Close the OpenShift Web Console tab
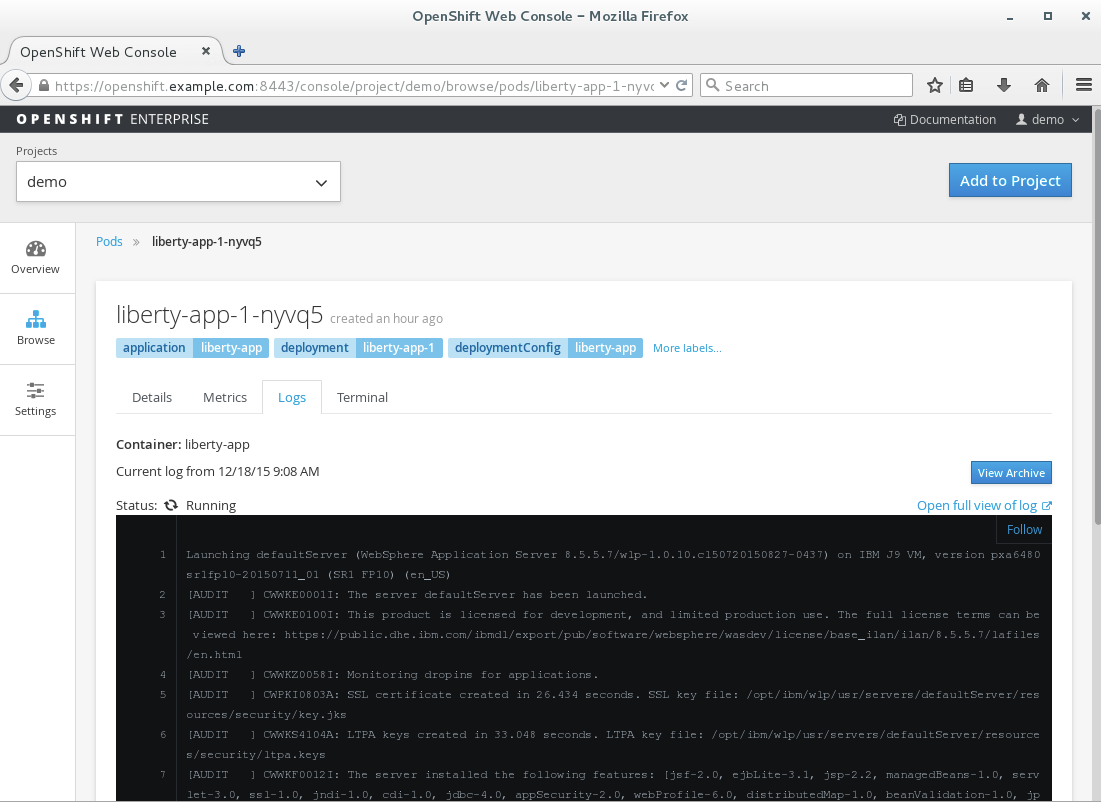The height and width of the screenshot is (802, 1101). [x=206, y=51]
